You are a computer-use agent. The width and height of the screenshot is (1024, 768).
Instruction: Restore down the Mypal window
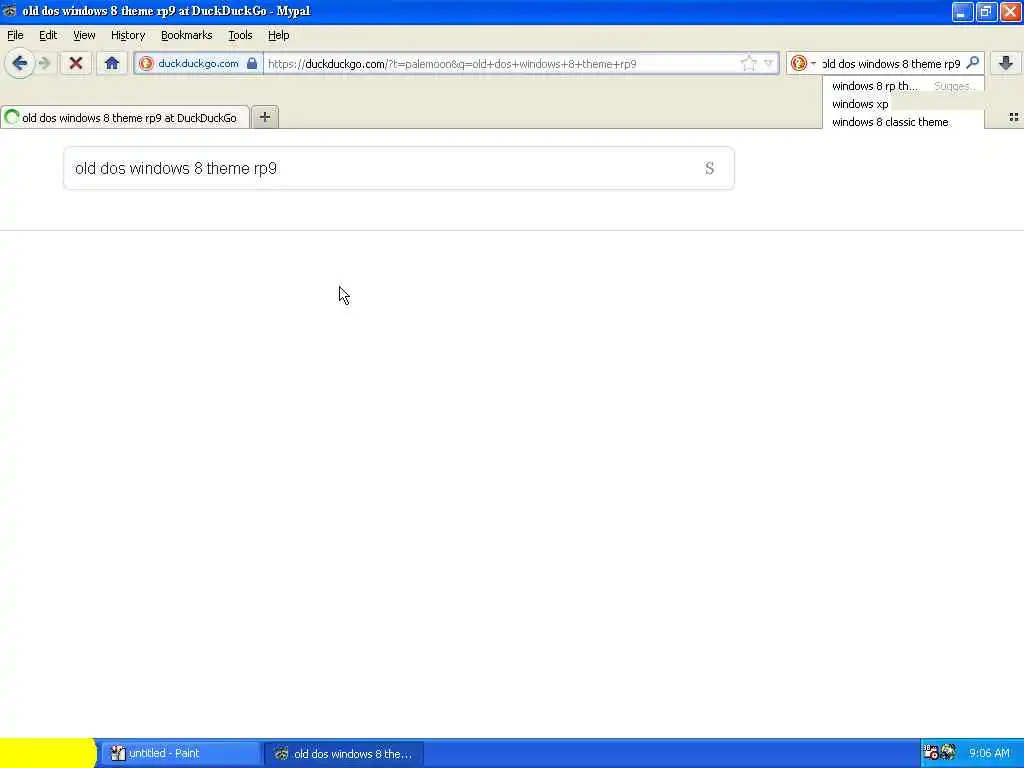tap(986, 12)
